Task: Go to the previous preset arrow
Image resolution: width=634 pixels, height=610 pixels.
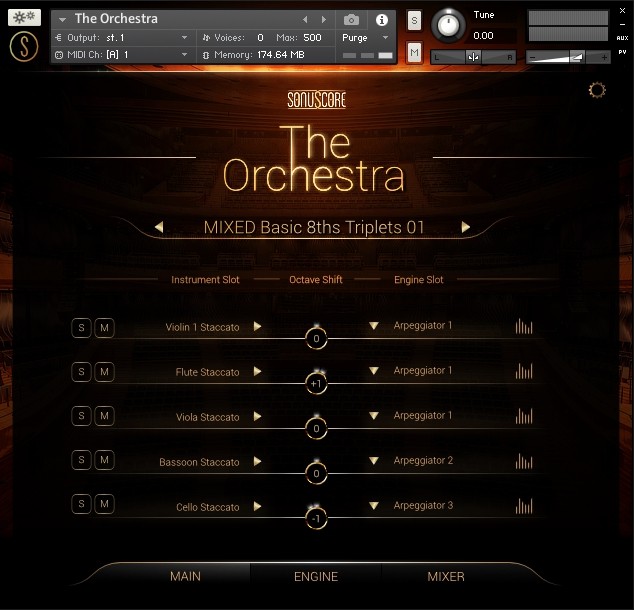Action: tap(159, 228)
